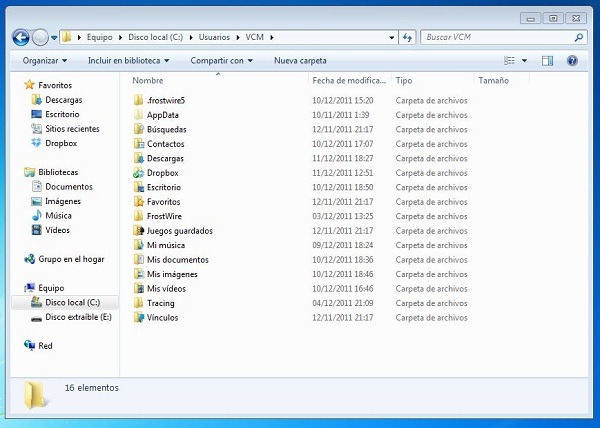
Task: Select the Juegos guardados folder icon
Action: [139, 231]
